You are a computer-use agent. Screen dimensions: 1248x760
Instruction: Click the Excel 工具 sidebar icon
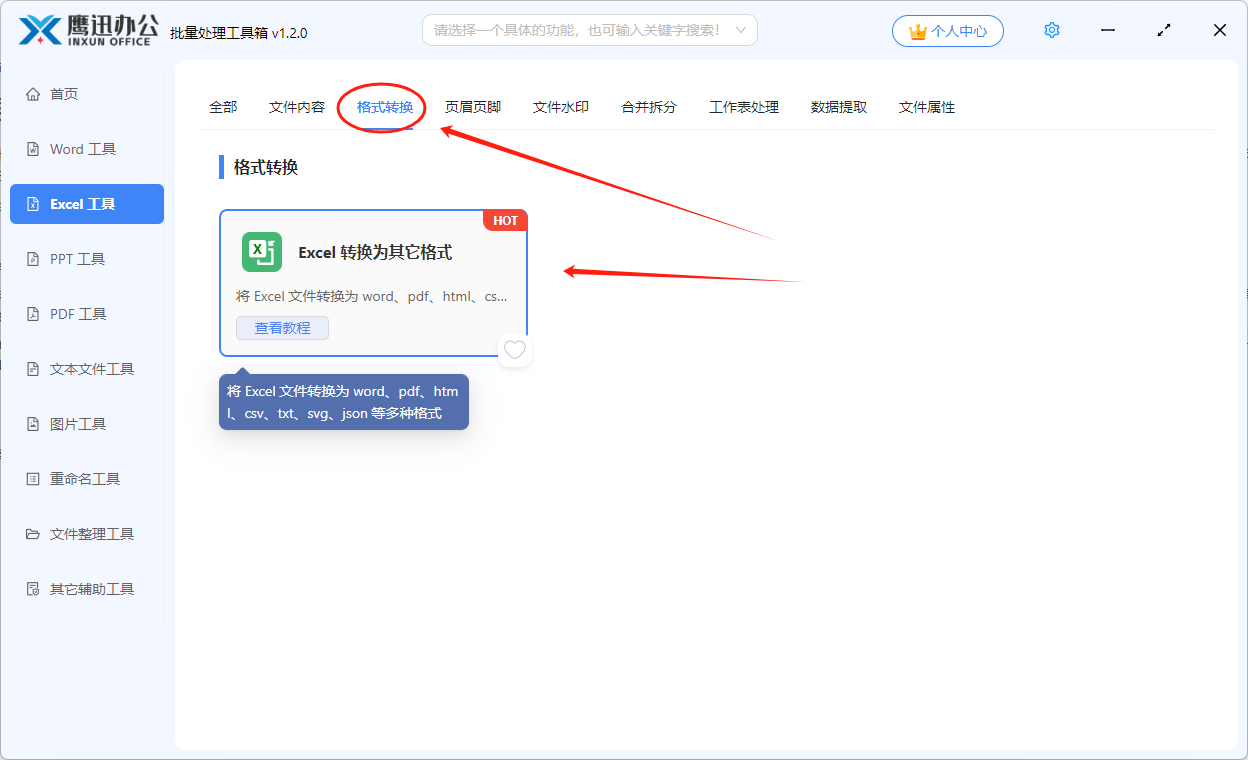33,204
